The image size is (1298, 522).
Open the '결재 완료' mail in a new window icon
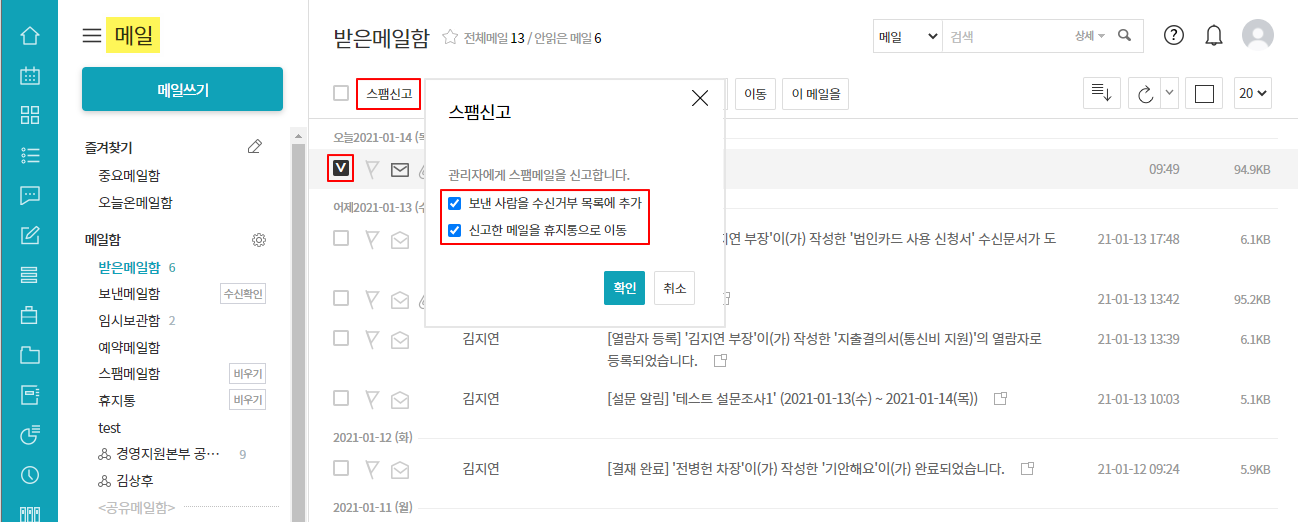(x=1026, y=468)
